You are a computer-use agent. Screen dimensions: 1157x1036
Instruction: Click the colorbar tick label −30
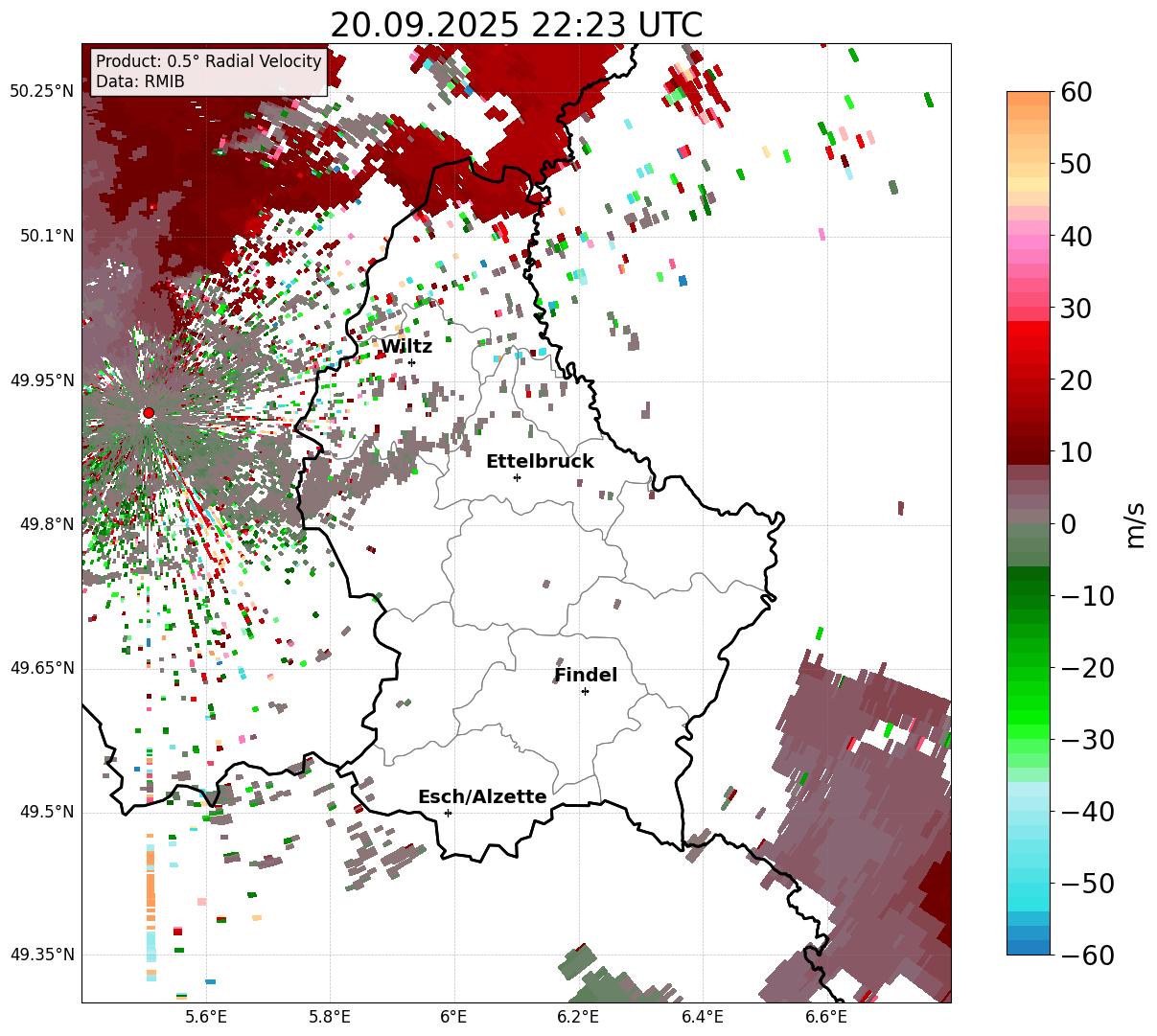[x=1088, y=740]
